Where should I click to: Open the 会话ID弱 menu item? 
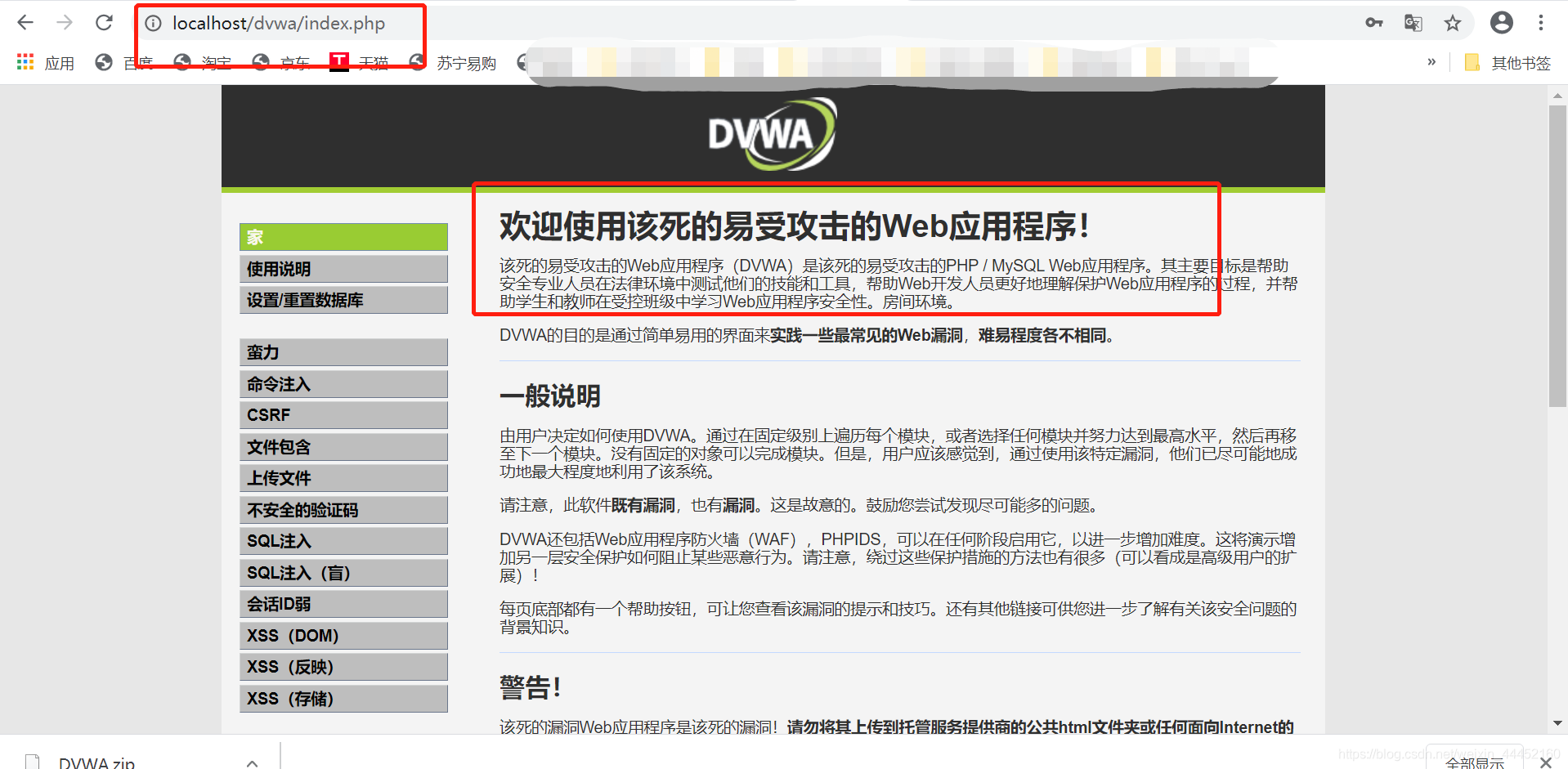click(343, 604)
